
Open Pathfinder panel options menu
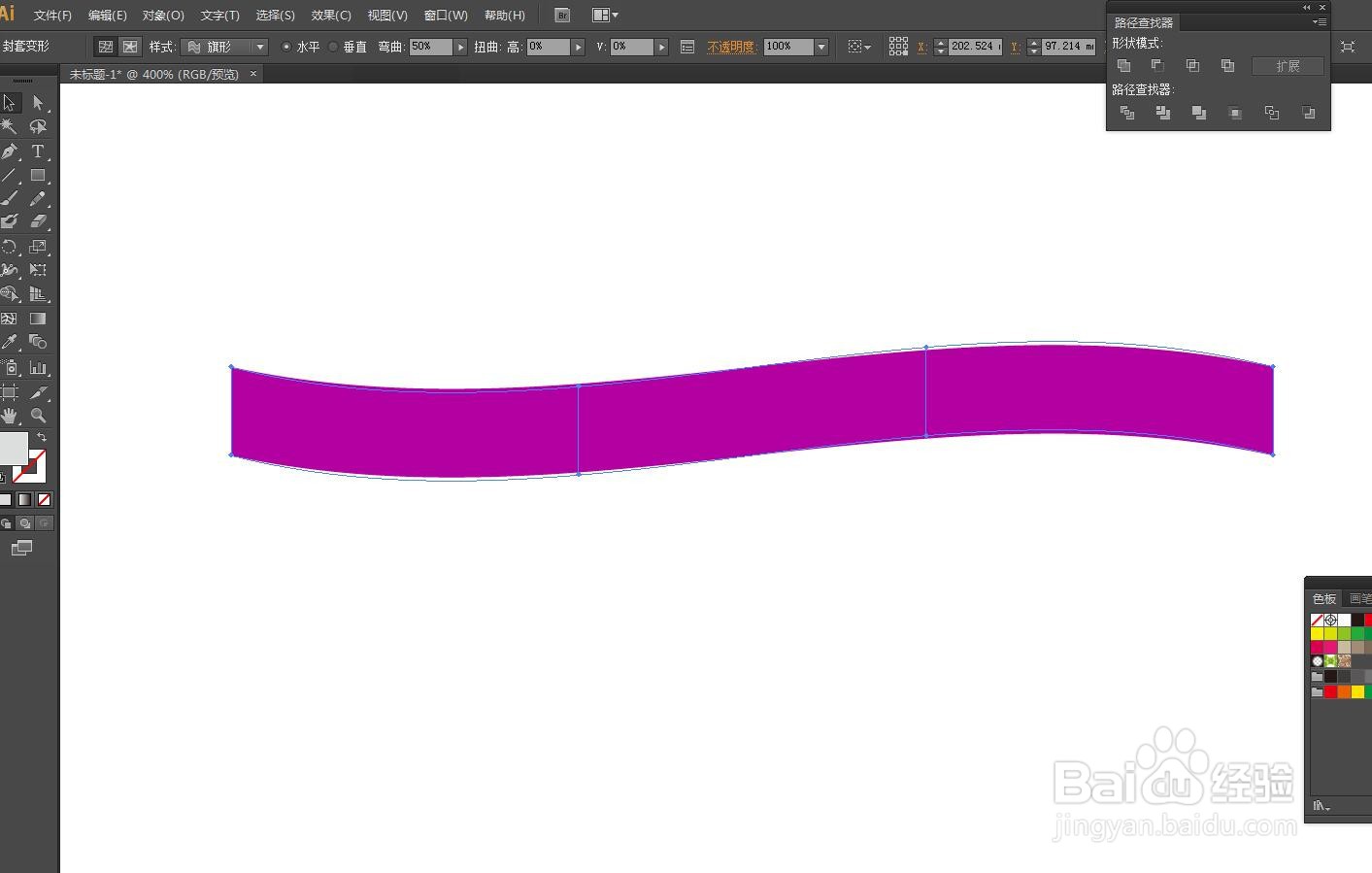1319,22
